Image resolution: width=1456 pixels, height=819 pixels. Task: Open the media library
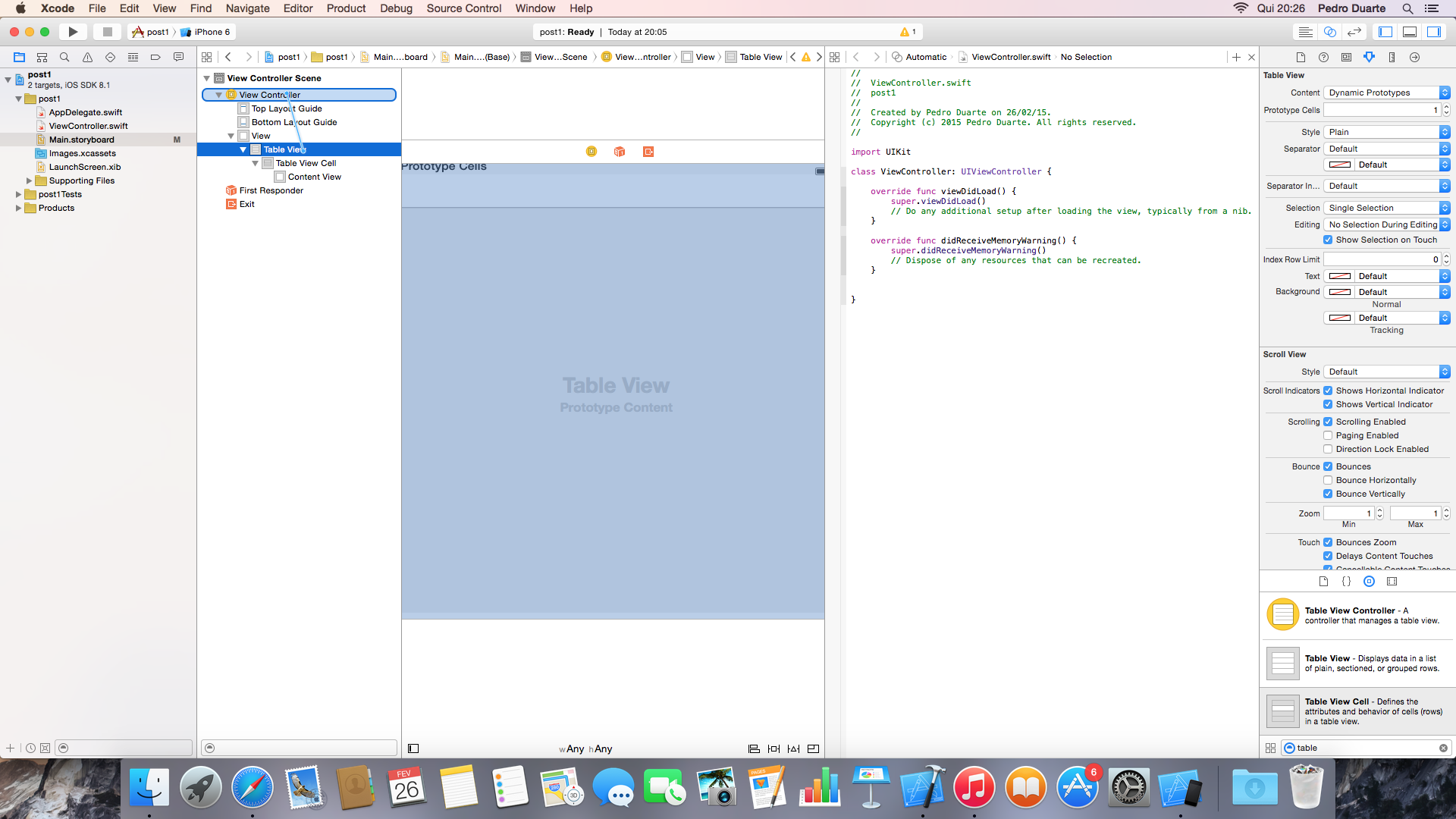pyautogui.click(x=1392, y=582)
